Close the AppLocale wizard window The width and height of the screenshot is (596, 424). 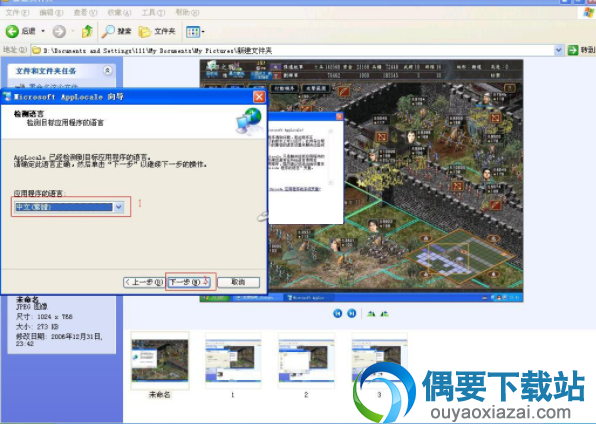[x=259, y=97]
